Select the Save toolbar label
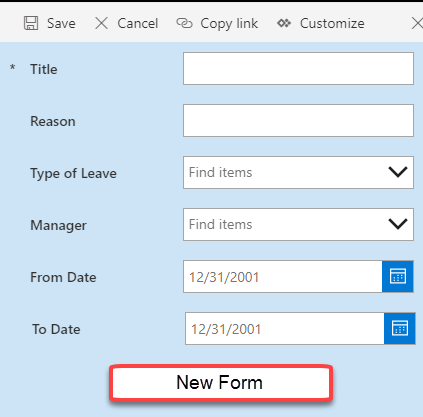 coord(61,23)
